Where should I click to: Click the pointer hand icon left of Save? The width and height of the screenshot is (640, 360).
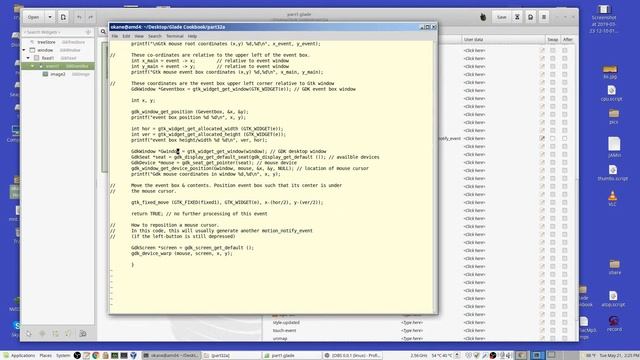point(483,17)
